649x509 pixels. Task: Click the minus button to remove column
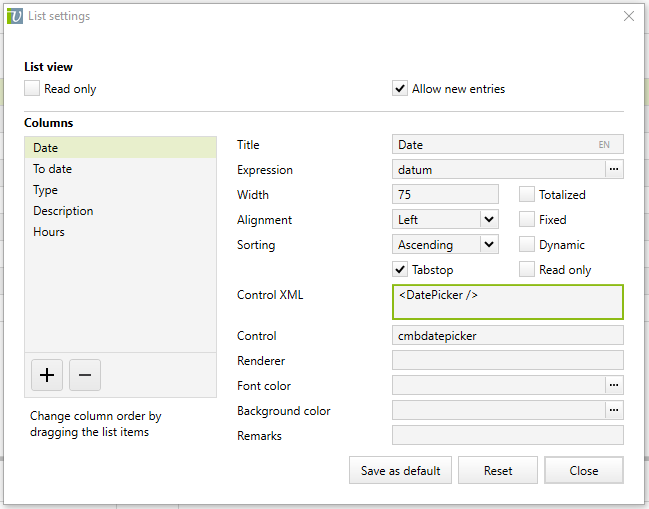point(84,375)
